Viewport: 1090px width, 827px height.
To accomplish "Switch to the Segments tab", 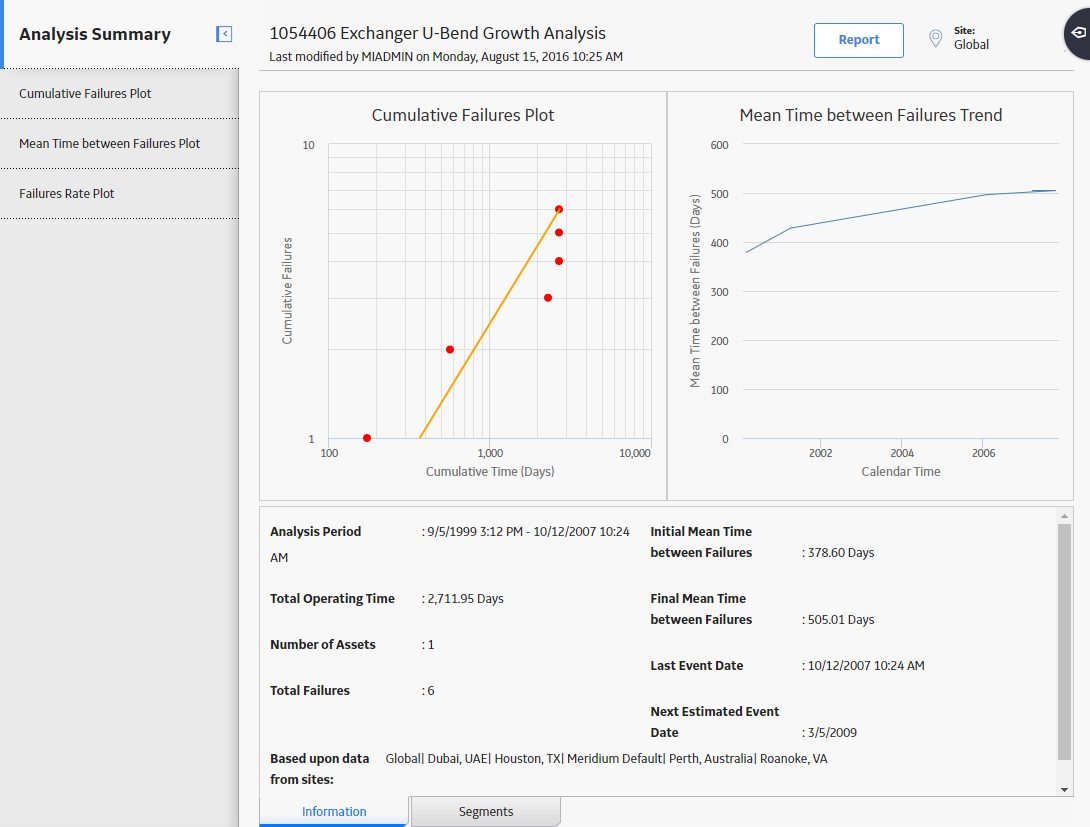I will point(486,812).
